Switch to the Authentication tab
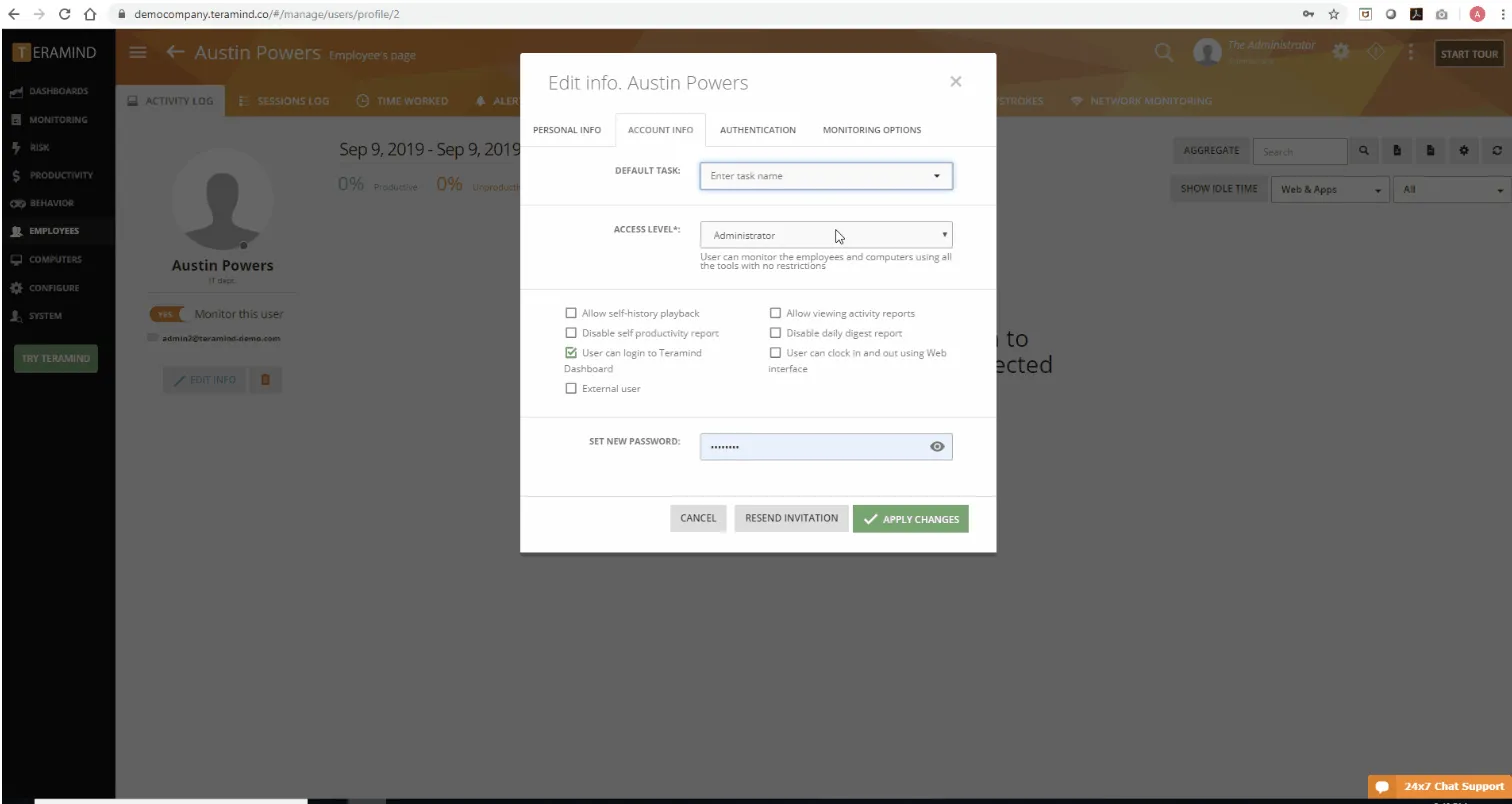This screenshot has width=1512, height=804. coord(758,130)
